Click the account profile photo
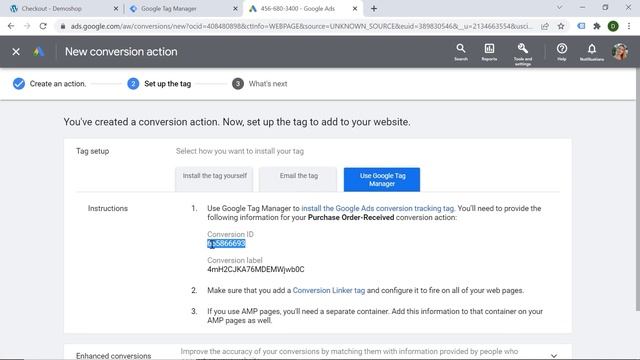This screenshot has height=360, width=640. 620,52
